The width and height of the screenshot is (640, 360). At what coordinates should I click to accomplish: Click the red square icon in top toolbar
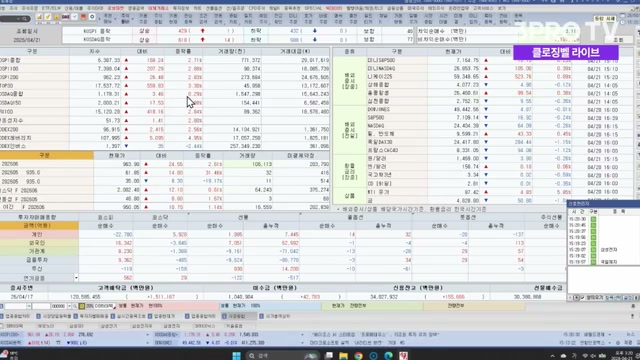83,17
